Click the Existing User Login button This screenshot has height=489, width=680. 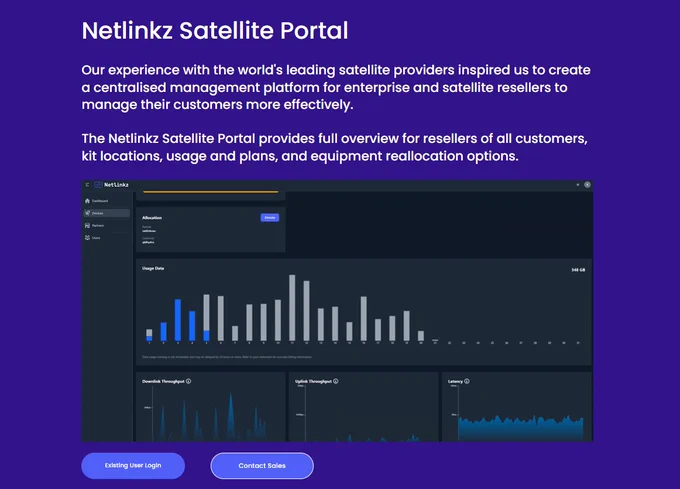pyautogui.click(x=133, y=466)
